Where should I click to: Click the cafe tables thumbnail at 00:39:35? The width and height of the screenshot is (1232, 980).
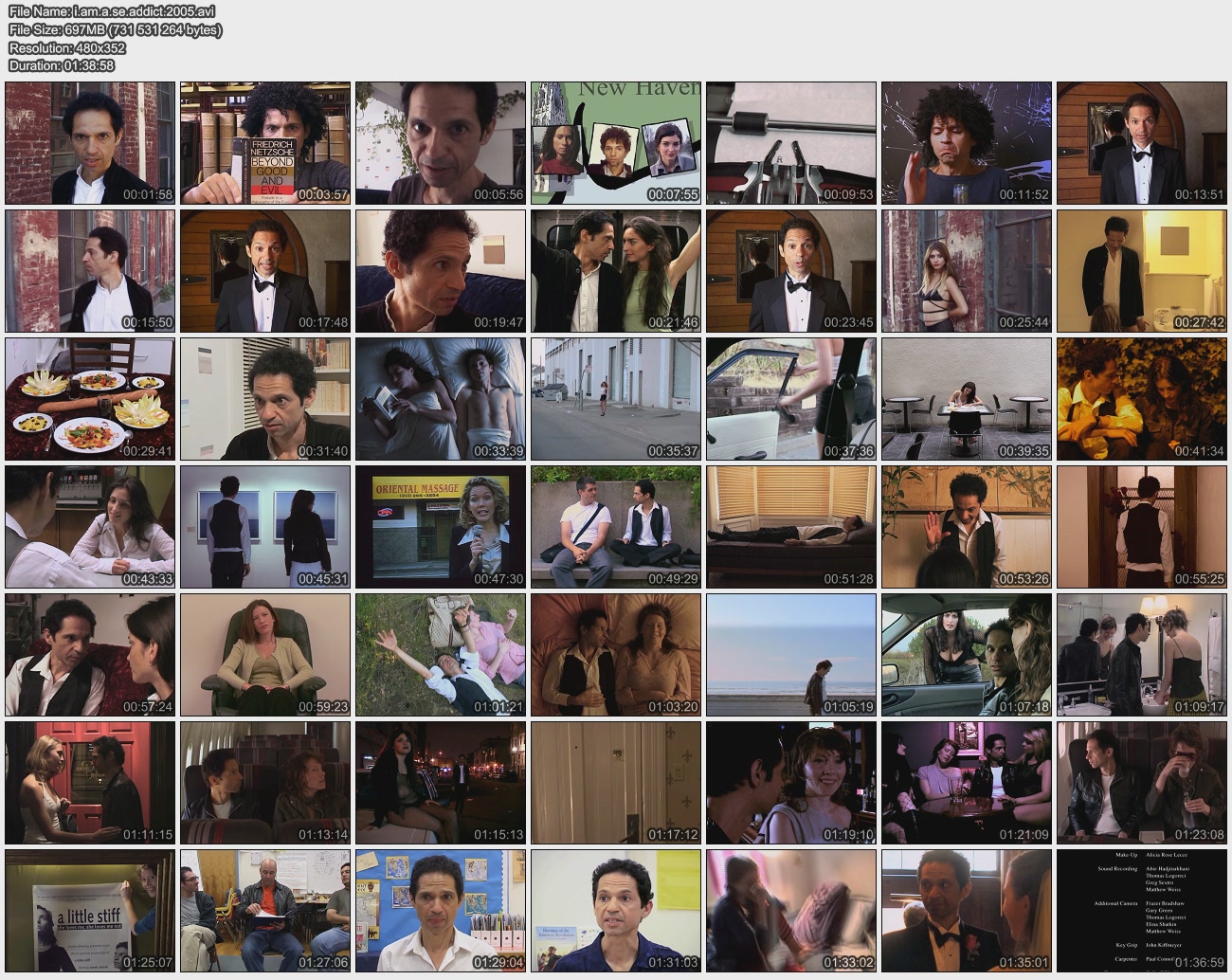(967, 399)
